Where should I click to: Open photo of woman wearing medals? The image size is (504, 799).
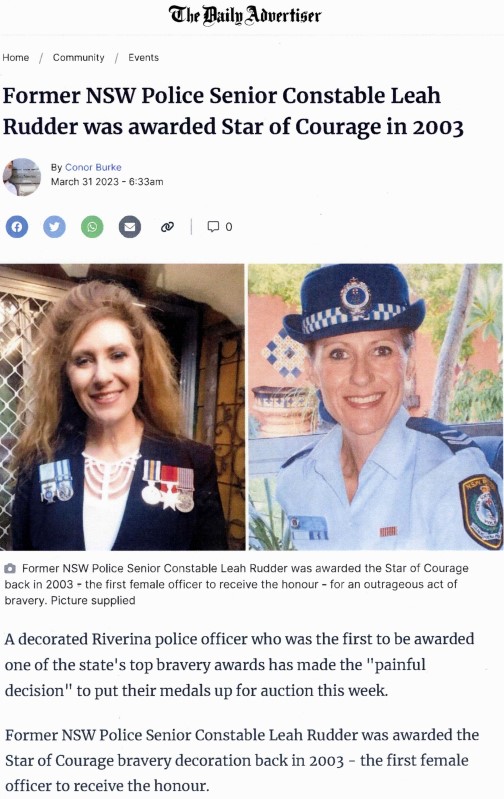[x=122, y=407]
